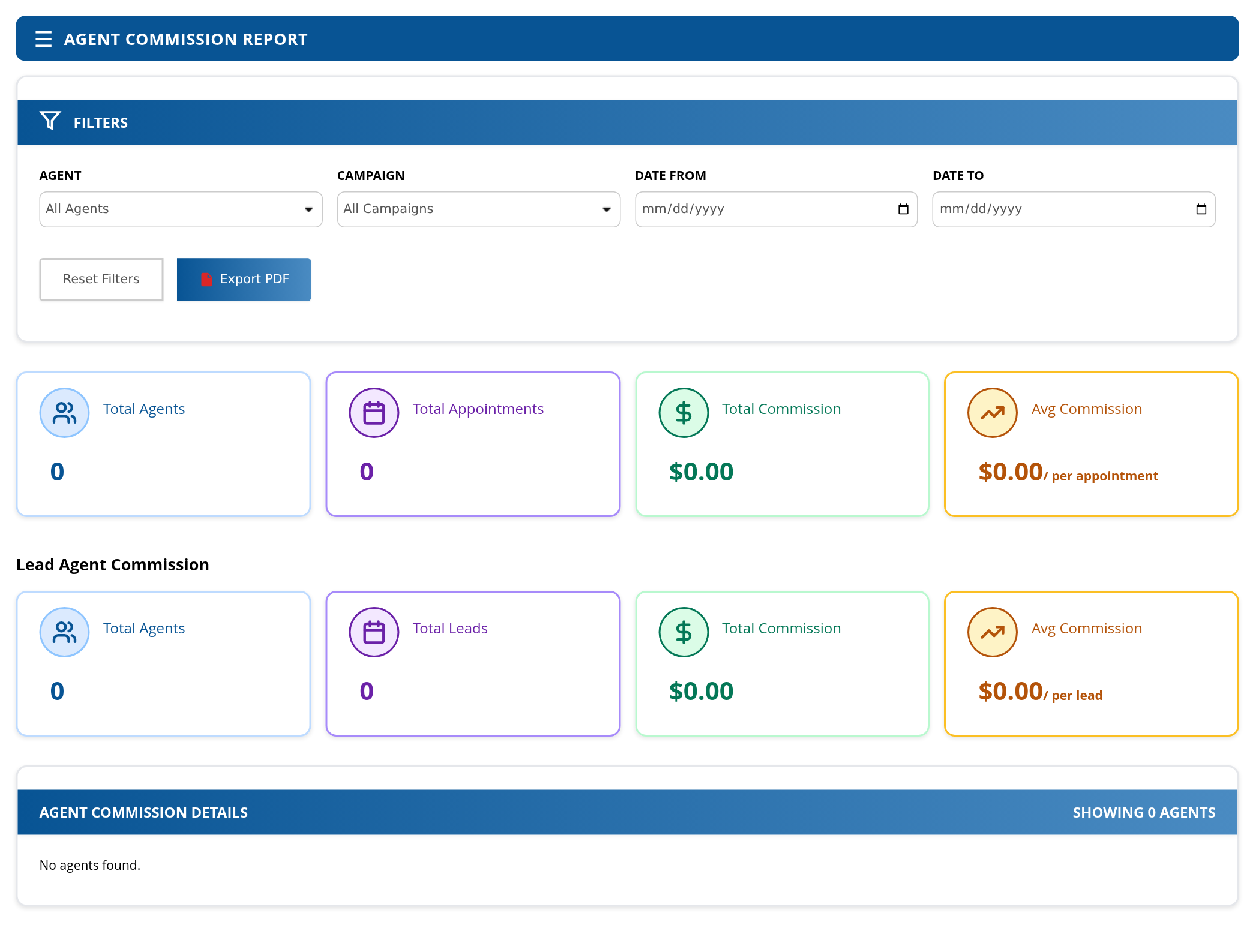1256x952 pixels.
Task: Click the red PDF file icon
Action: click(206, 280)
